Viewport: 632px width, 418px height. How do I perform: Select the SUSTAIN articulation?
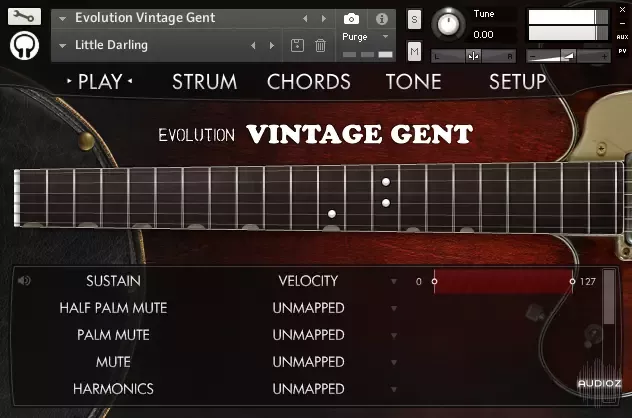coord(113,281)
